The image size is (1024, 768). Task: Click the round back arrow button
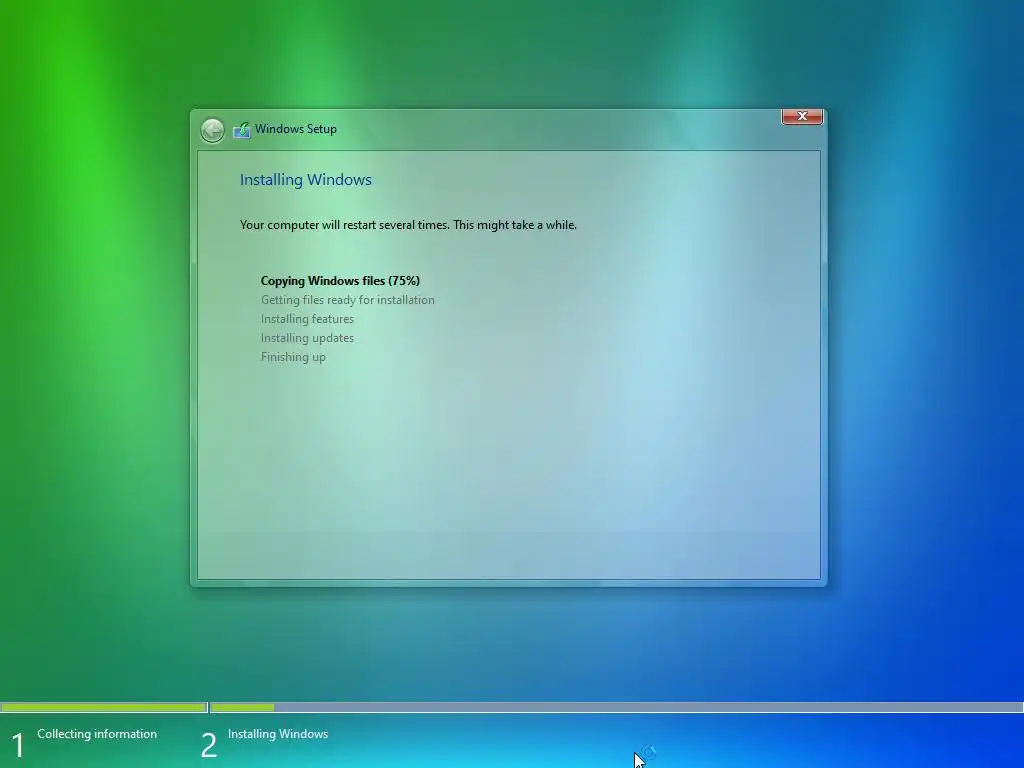212,130
